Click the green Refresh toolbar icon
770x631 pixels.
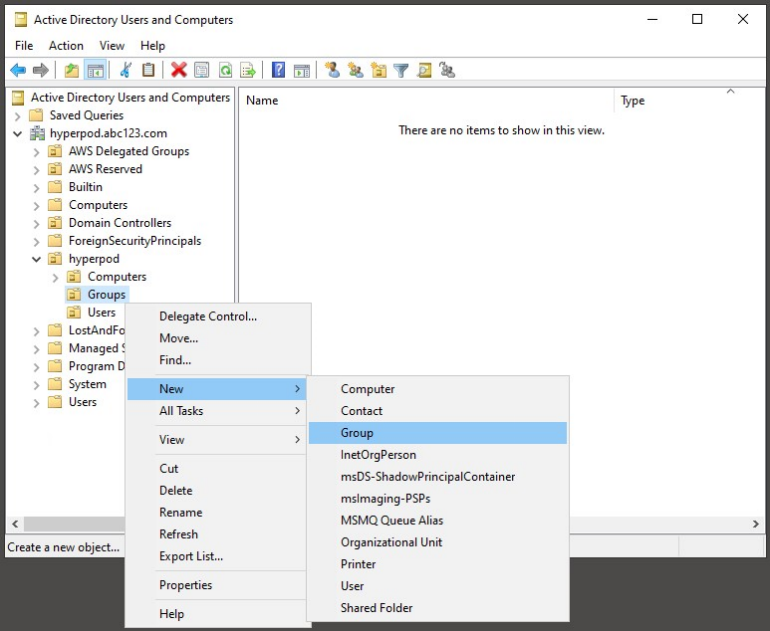coord(225,70)
